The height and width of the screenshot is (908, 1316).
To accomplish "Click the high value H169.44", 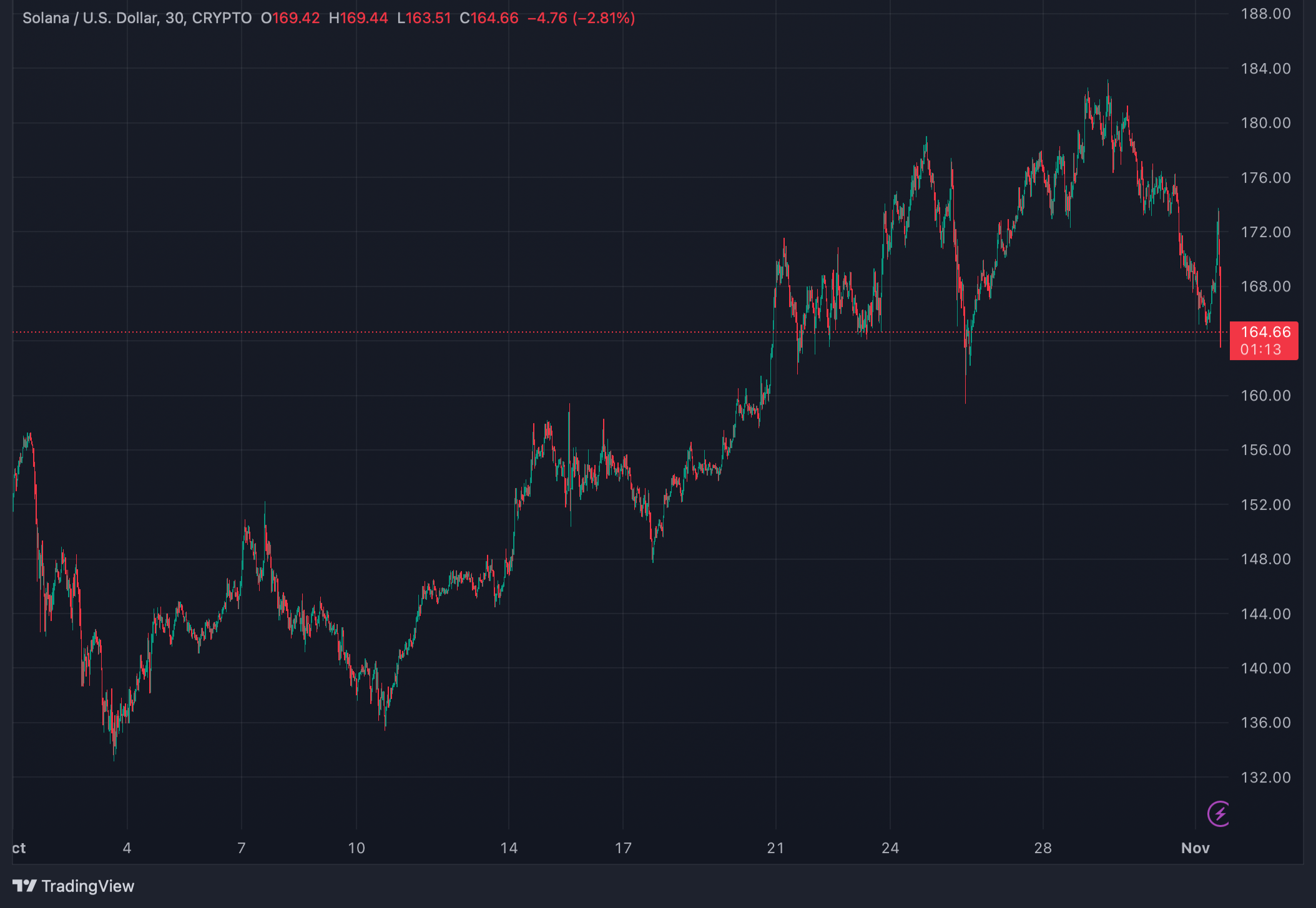I will (358, 18).
